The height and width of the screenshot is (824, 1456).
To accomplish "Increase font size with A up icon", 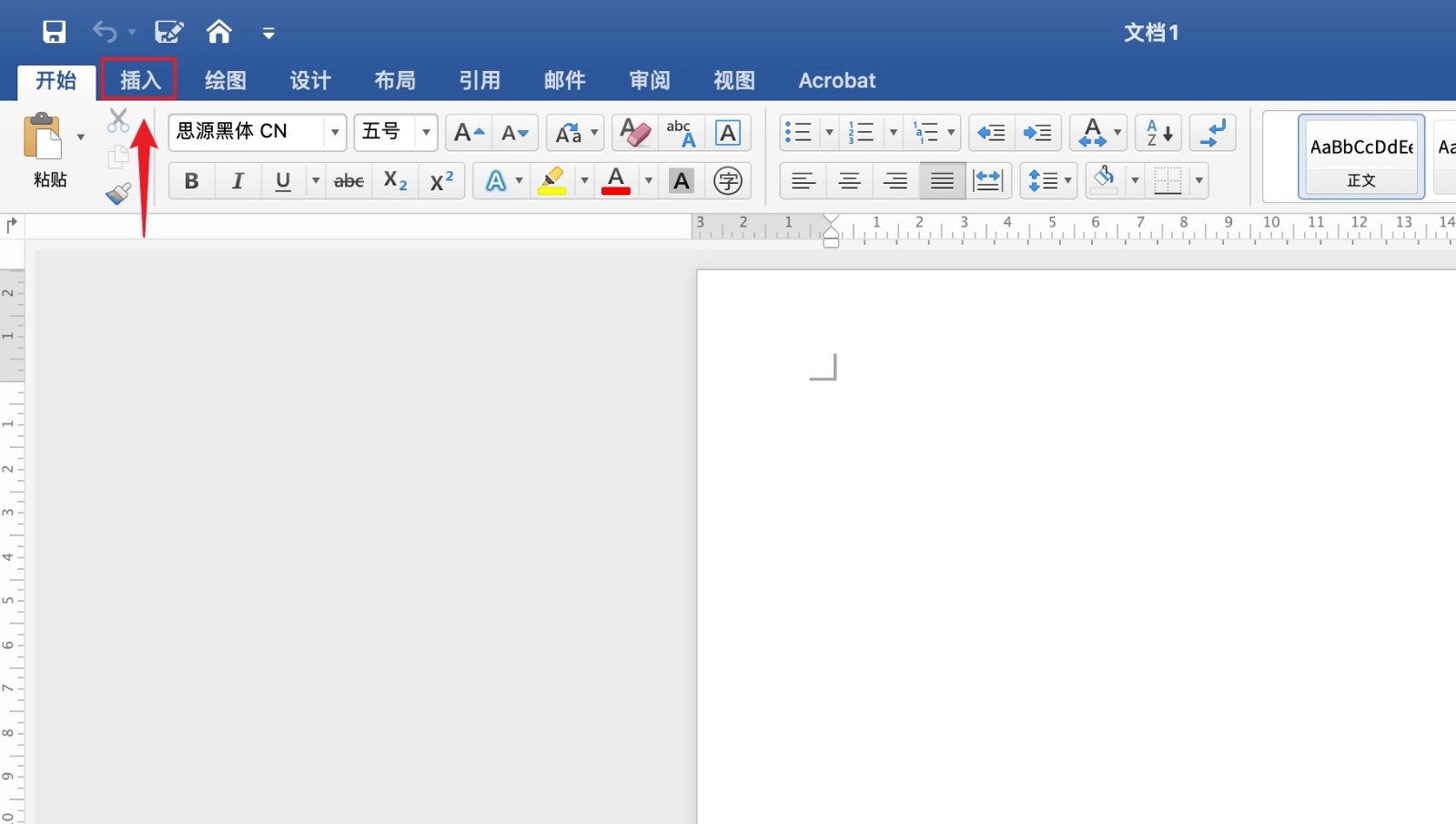I will click(469, 133).
